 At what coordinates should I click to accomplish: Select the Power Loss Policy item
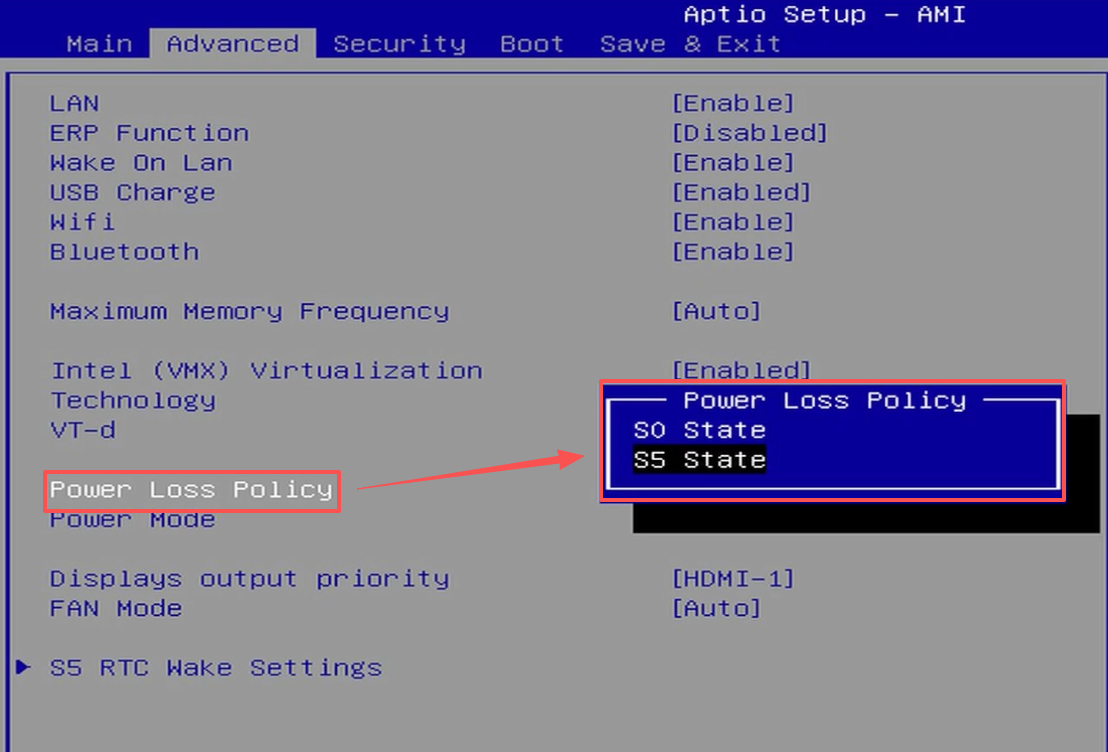pyautogui.click(x=191, y=490)
